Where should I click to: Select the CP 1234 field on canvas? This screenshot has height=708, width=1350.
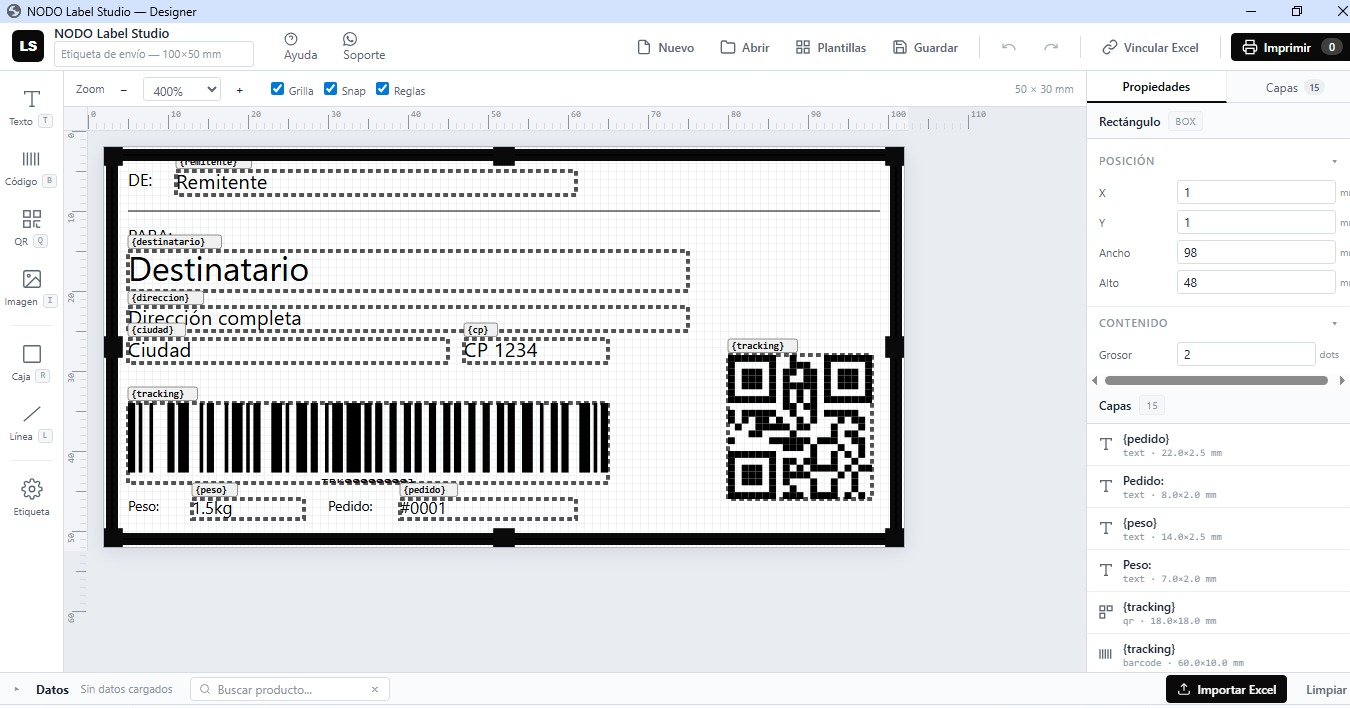[x=536, y=350]
